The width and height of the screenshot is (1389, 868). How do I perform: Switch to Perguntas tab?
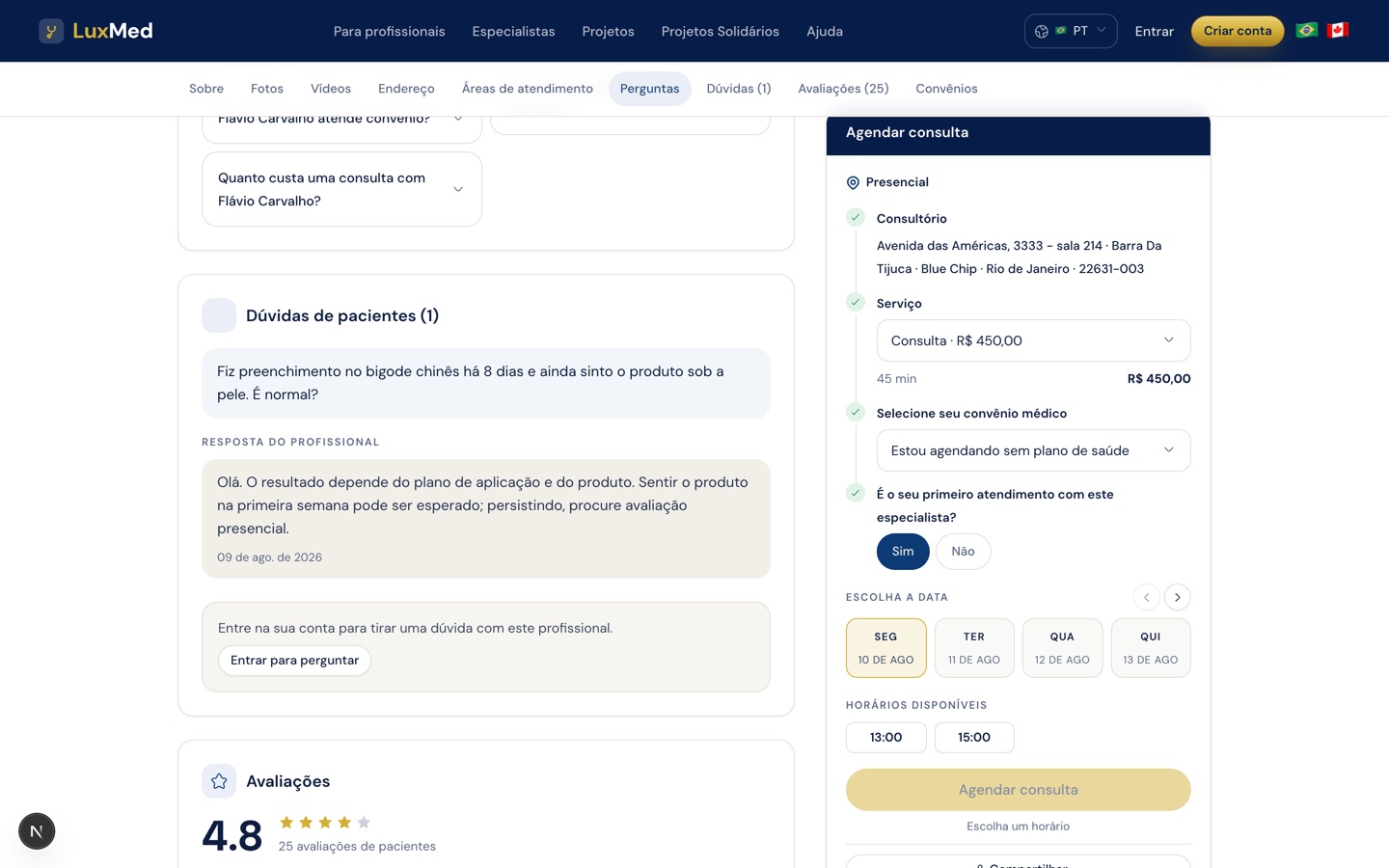(x=650, y=89)
